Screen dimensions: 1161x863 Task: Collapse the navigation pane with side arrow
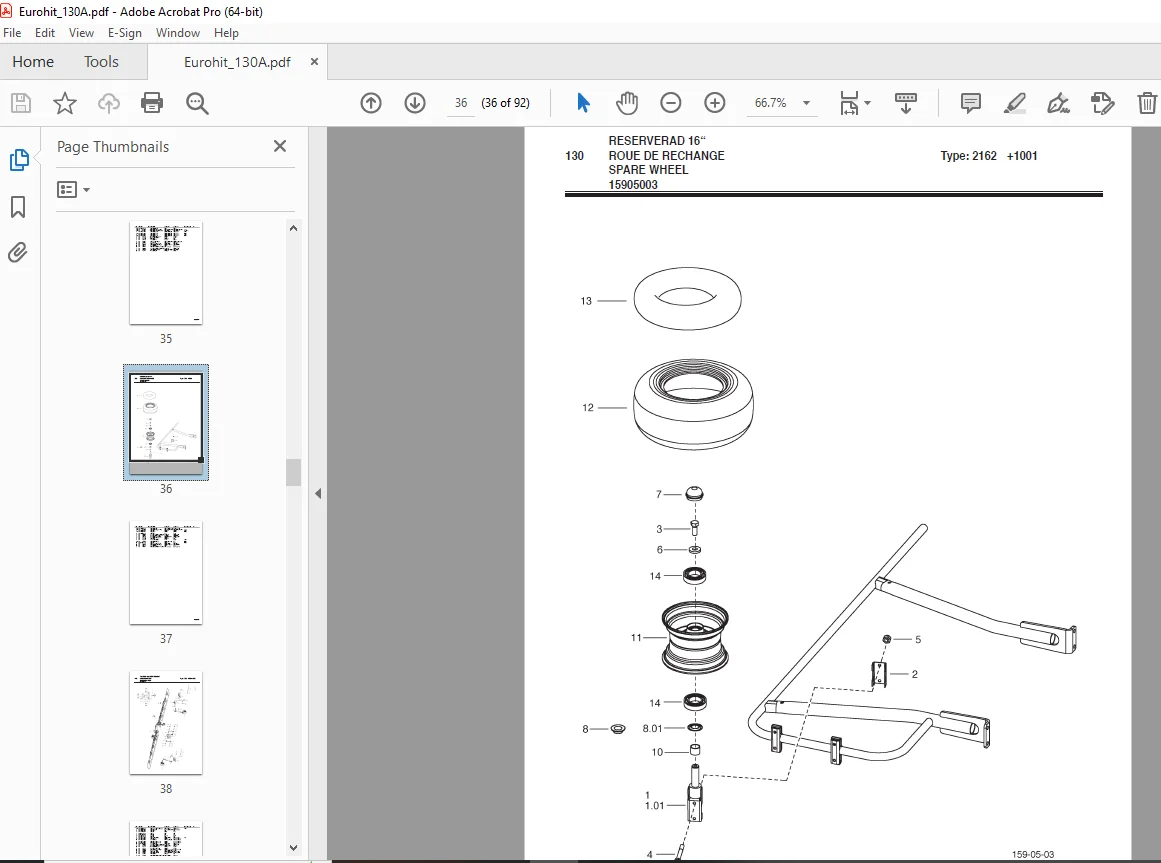(318, 493)
